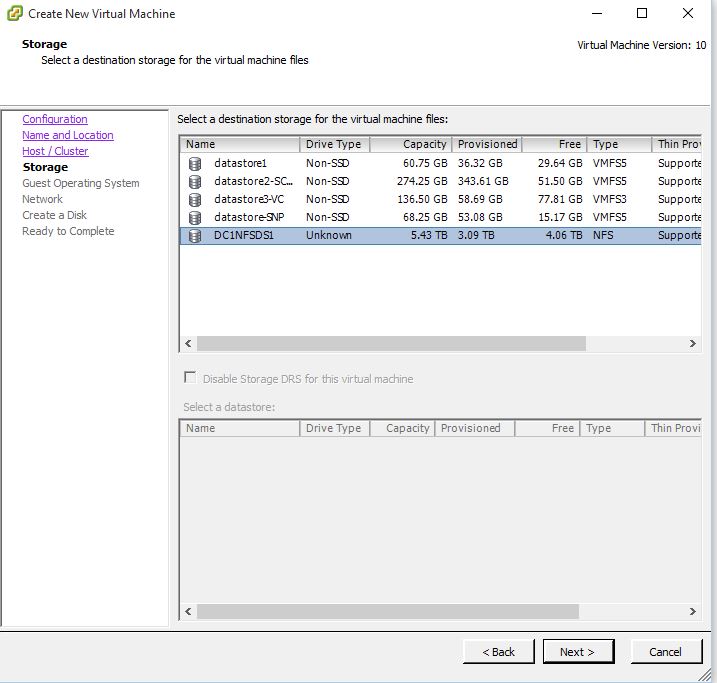Click the VMFS3 type cell
The image size is (717, 683).
(x=610, y=199)
